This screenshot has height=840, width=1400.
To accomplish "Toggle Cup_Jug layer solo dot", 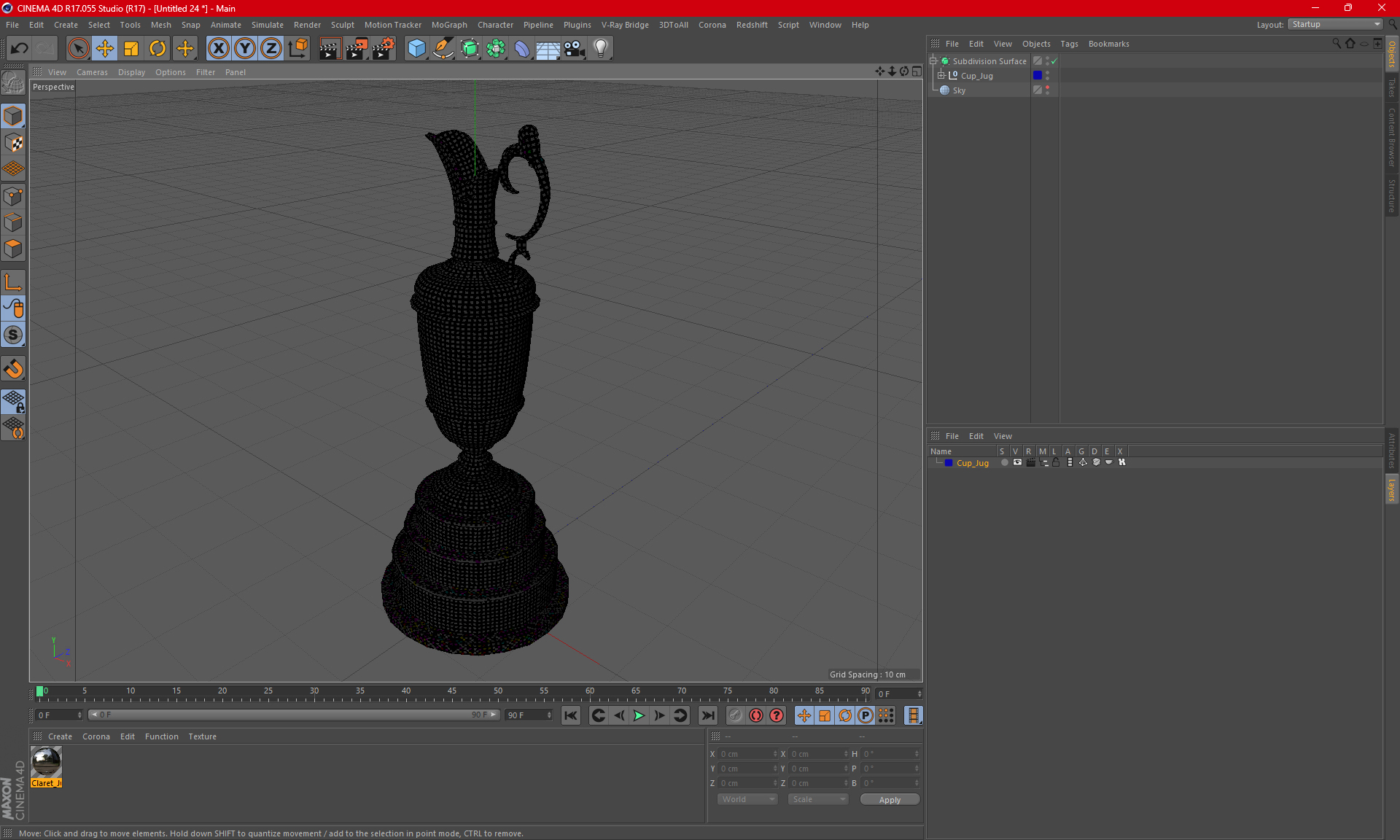I will click(1005, 462).
